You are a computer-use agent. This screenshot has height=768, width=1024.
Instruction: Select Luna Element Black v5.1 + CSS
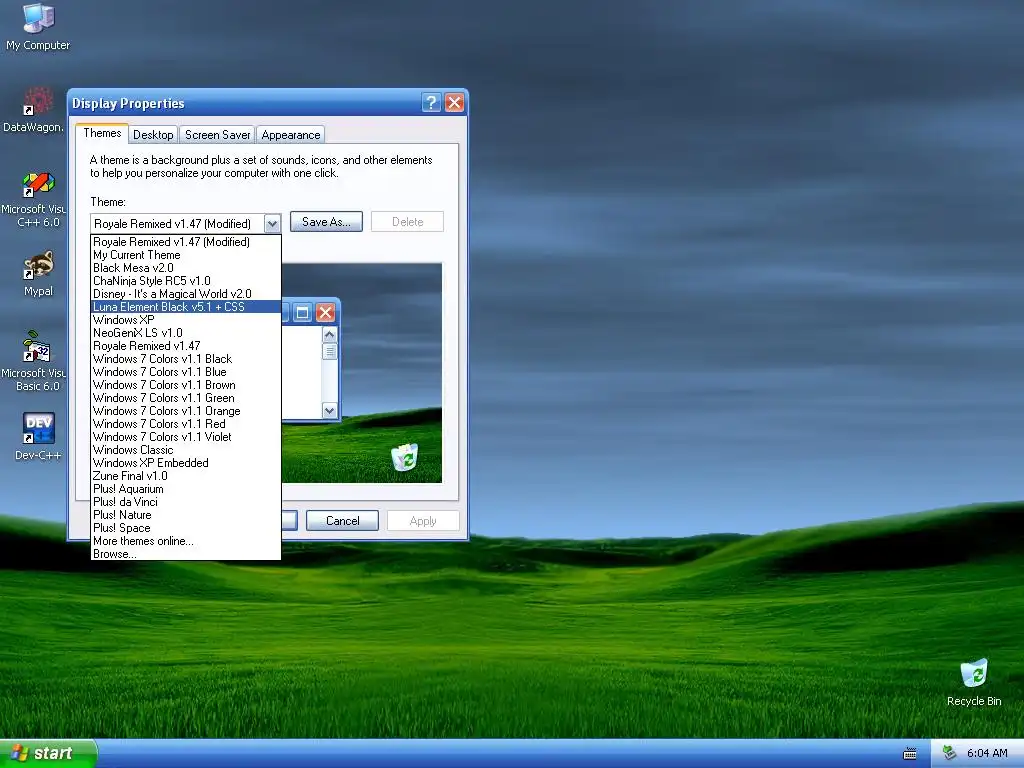click(x=186, y=307)
